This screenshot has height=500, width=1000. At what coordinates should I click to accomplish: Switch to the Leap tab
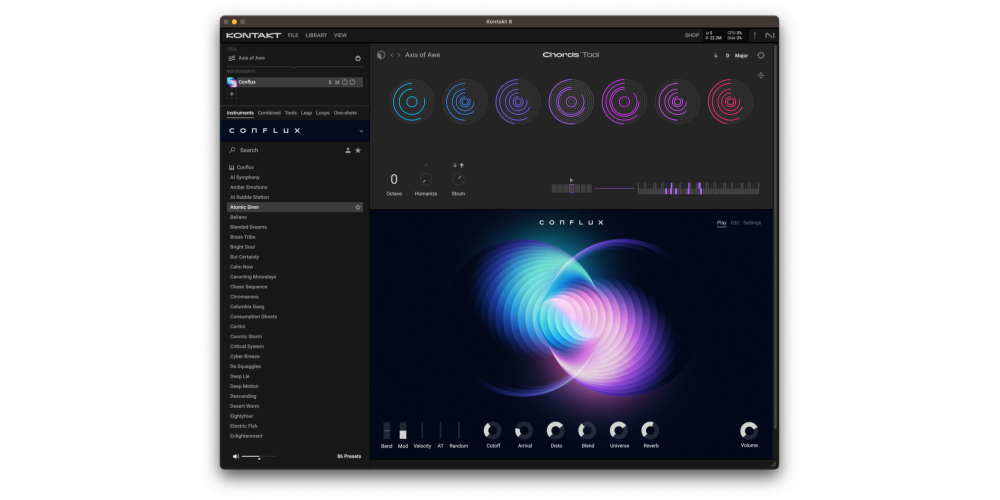pos(306,113)
